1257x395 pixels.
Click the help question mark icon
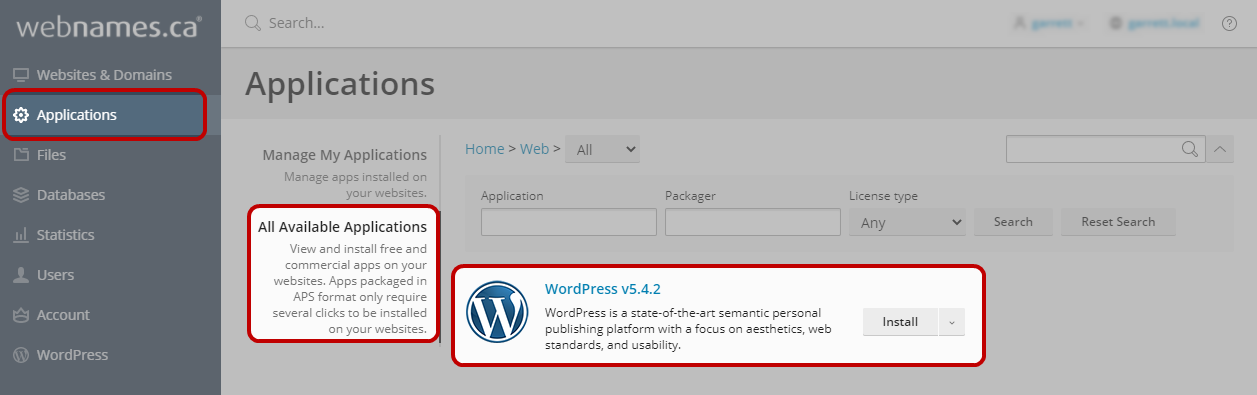click(1230, 23)
